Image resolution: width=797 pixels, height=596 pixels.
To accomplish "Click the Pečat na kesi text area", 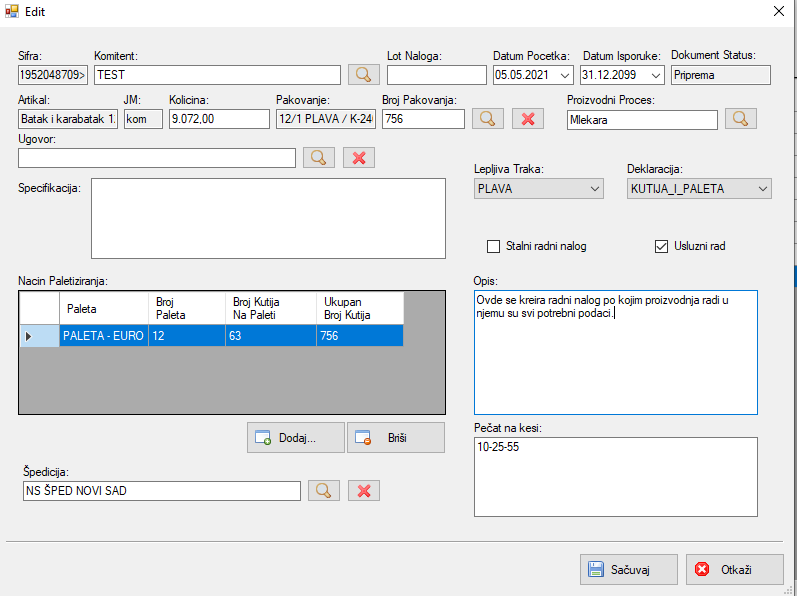I will [x=616, y=477].
